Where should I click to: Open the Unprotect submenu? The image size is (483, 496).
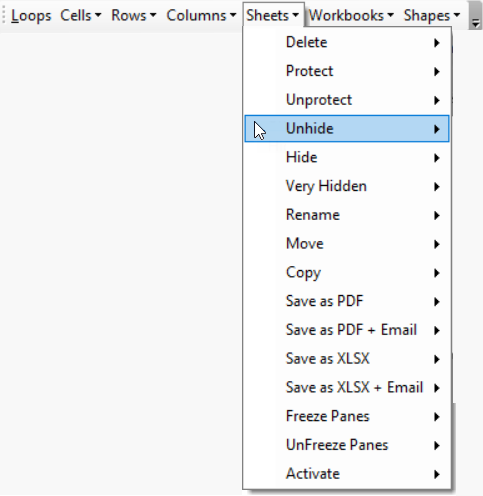click(x=347, y=100)
